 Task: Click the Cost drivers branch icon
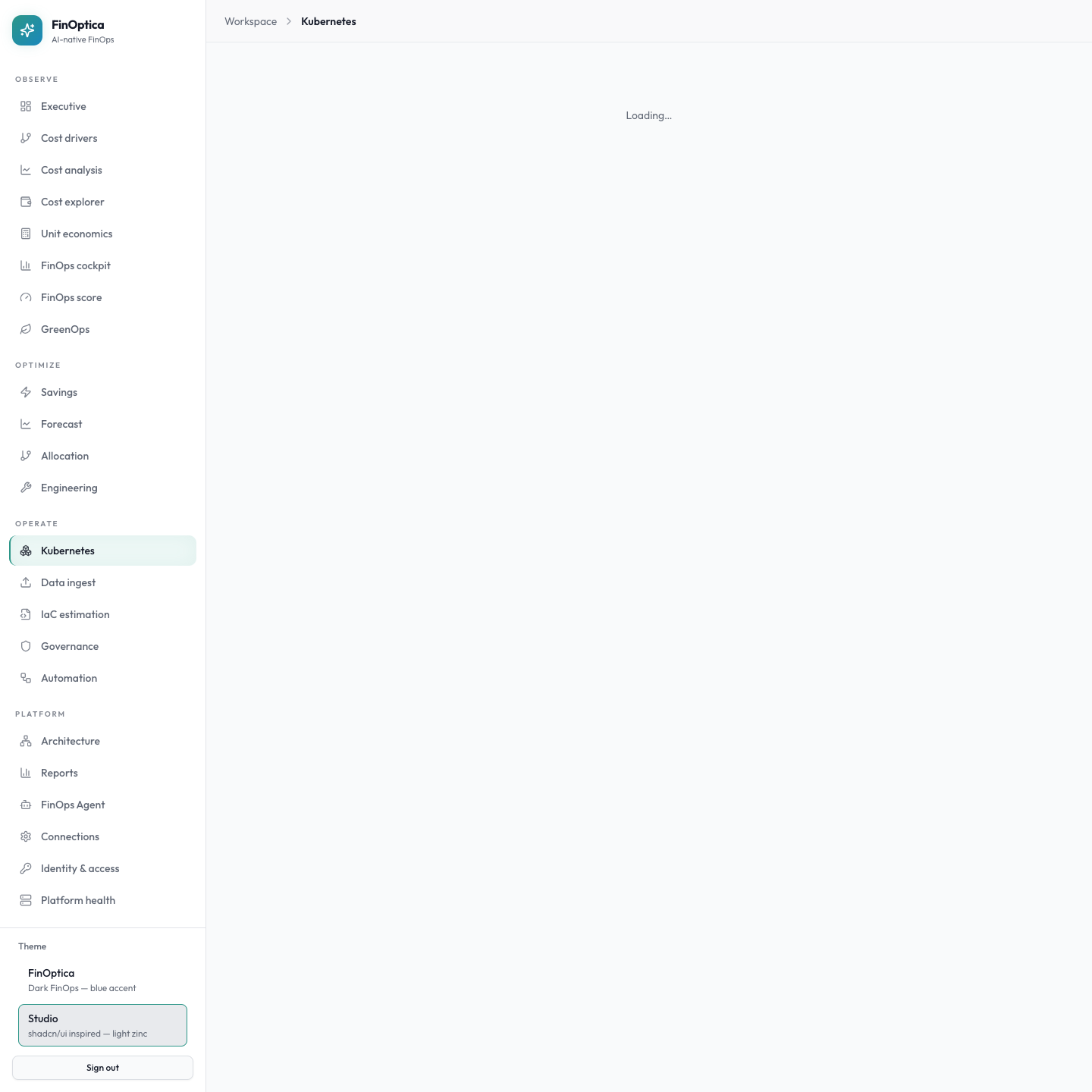tap(26, 138)
